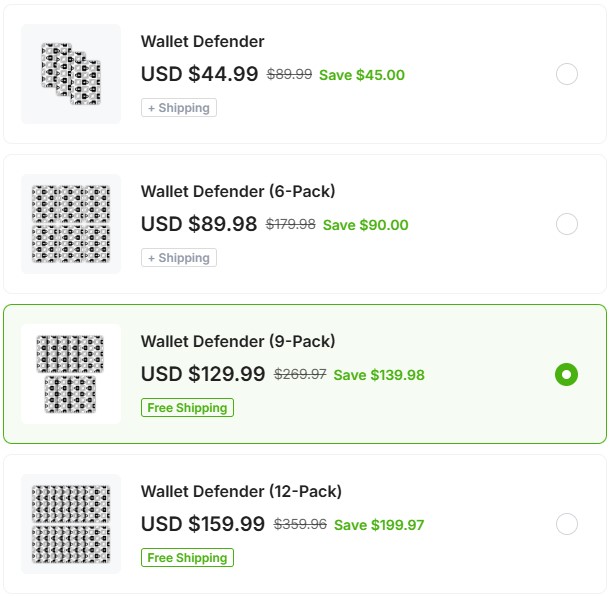Open the 6-Pack product thumbnail image
Screen dimensions: 612x597
[71, 224]
